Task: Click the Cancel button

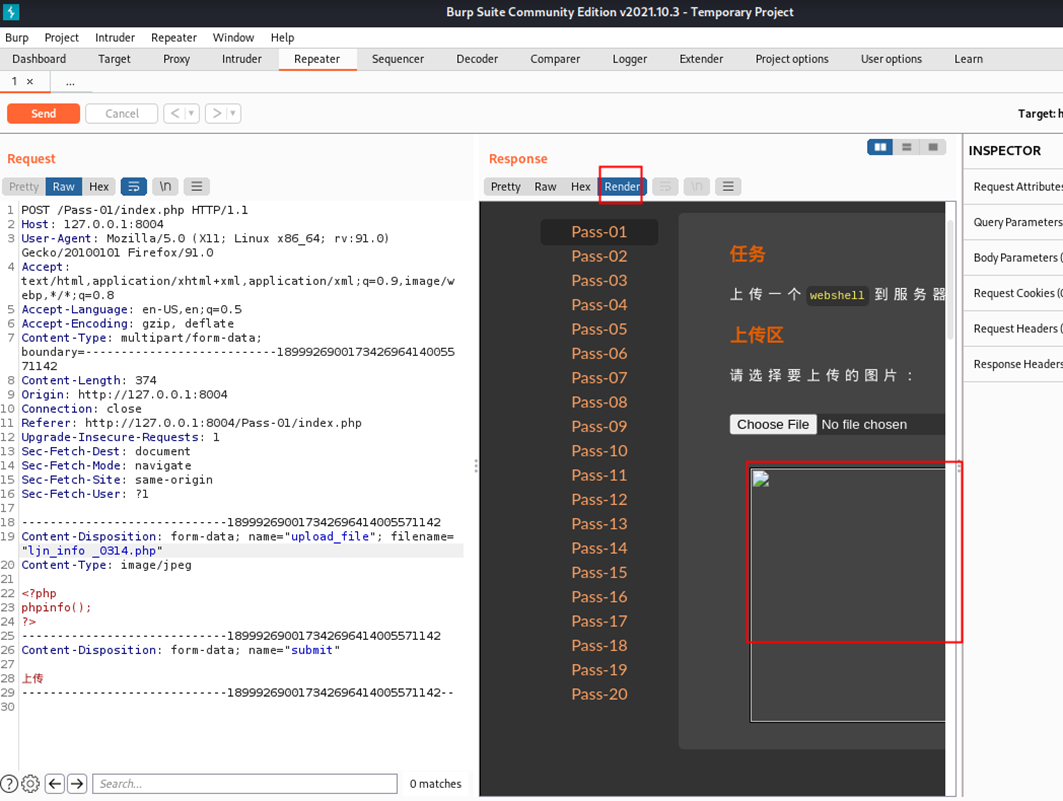Action: coord(122,113)
